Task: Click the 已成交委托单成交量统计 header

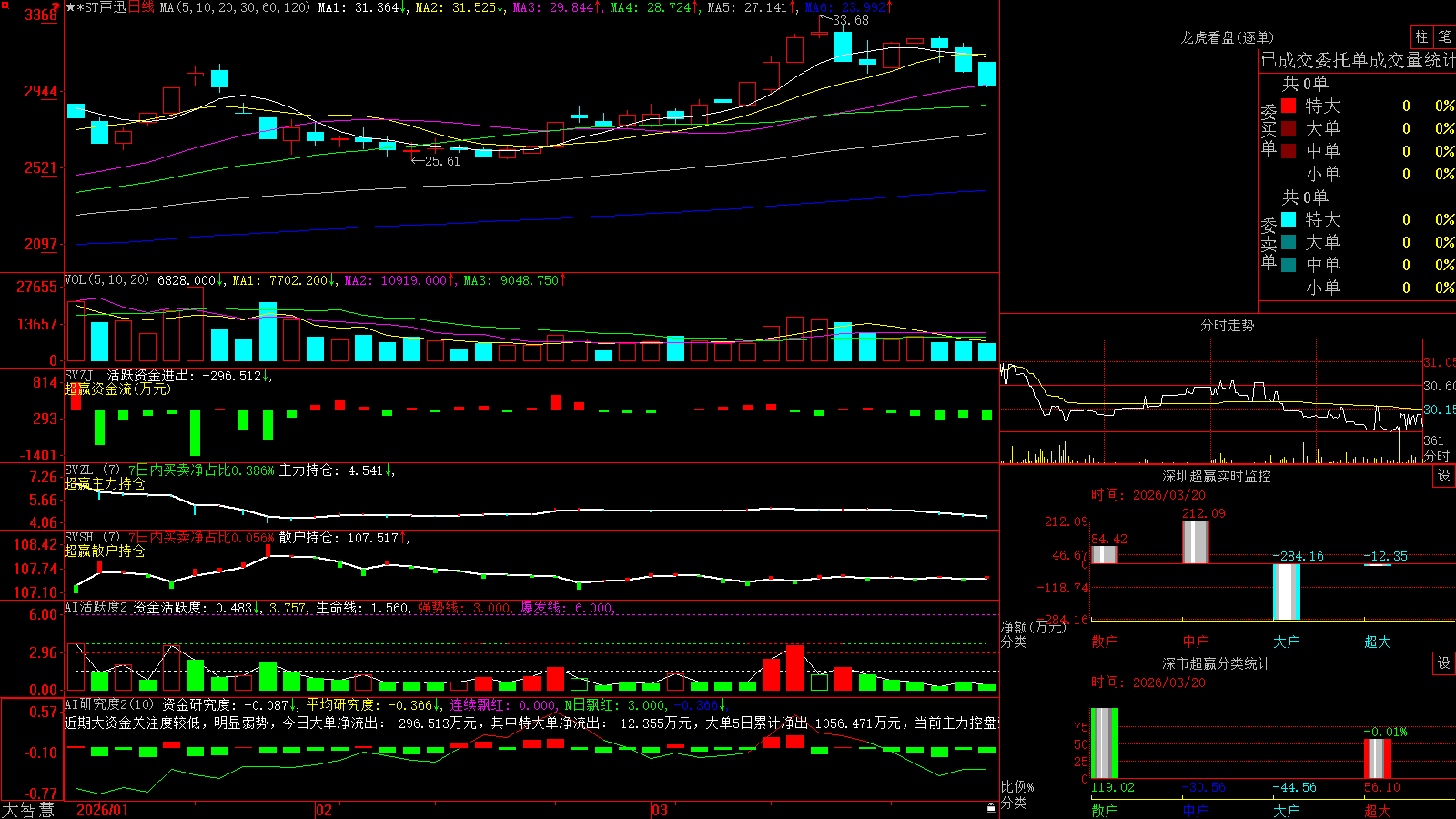Action: [x=1358, y=60]
